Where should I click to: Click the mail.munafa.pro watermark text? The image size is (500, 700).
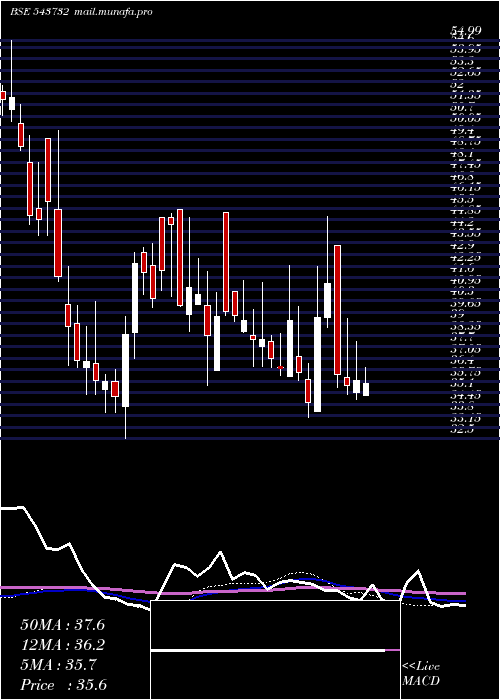coord(112,12)
